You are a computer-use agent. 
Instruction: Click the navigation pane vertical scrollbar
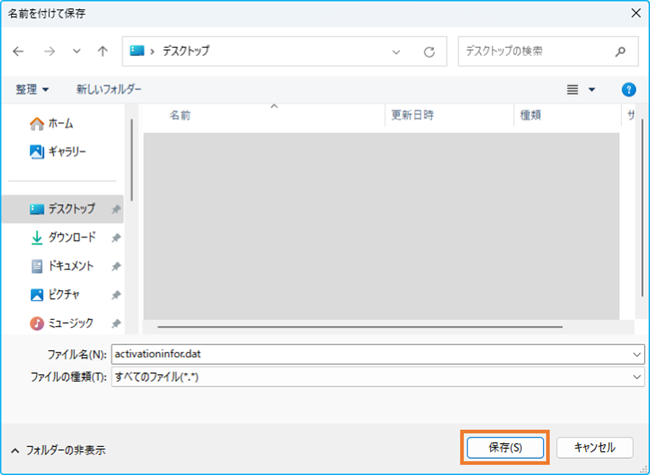click(x=132, y=160)
